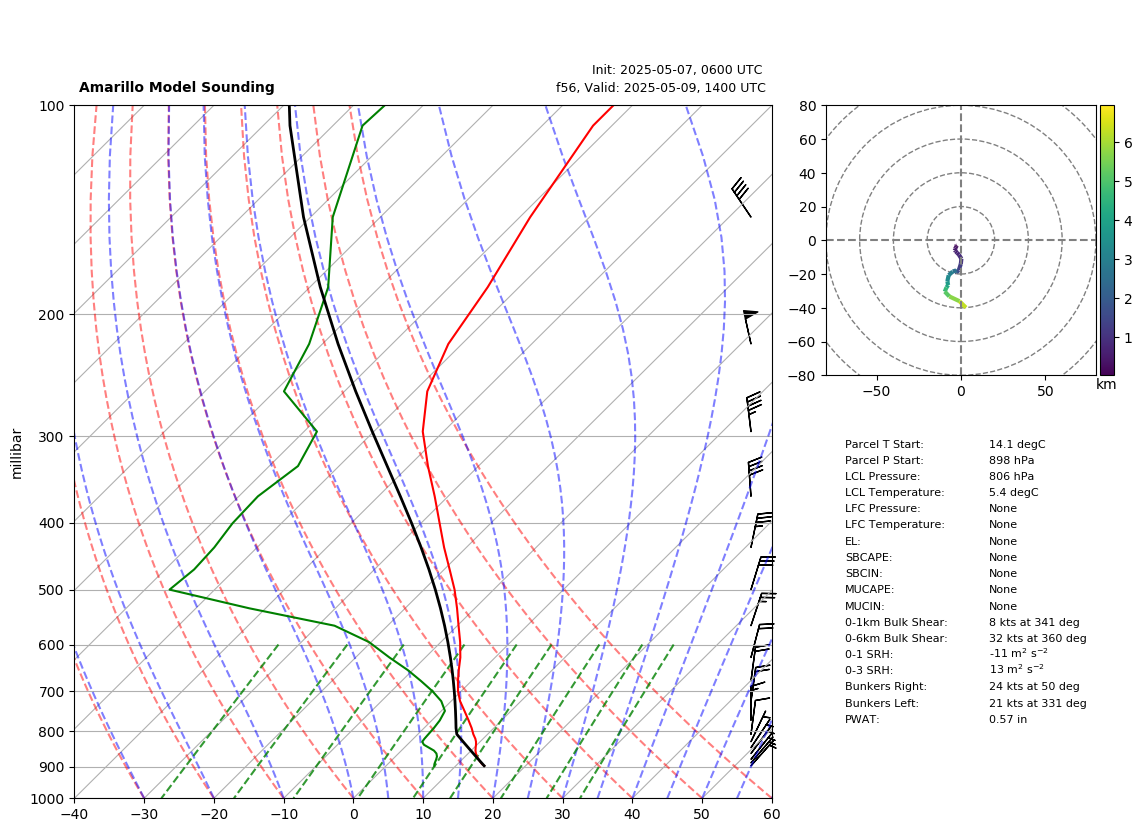Screen dimensions: 1142x832
Task: Click the hodograph center crosshair origin
Action: coord(961,240)
